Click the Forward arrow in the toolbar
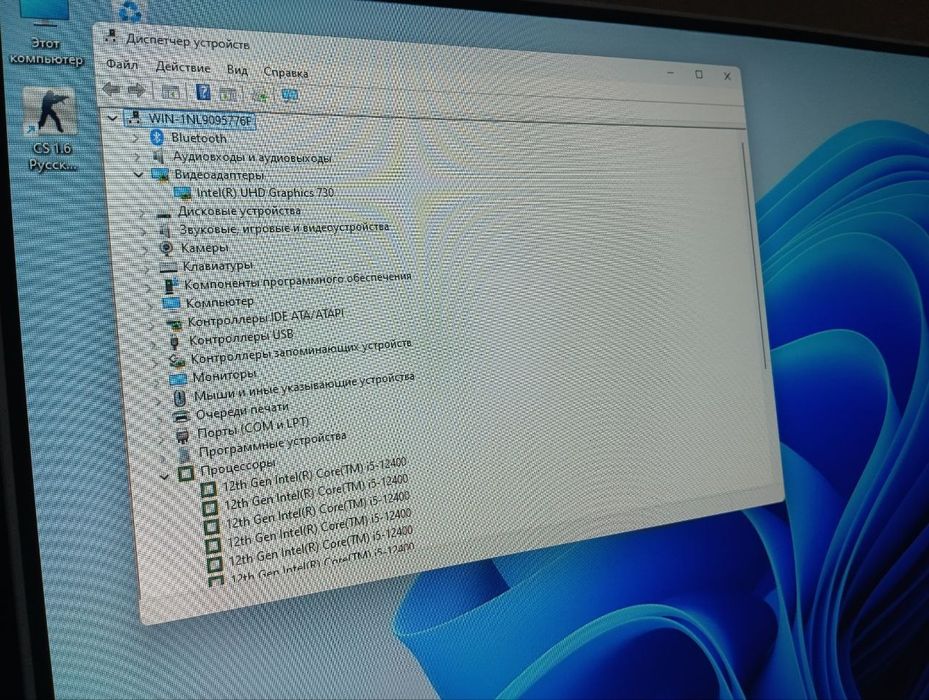This screenshot has width=929, height=700. tap(137, 91)
